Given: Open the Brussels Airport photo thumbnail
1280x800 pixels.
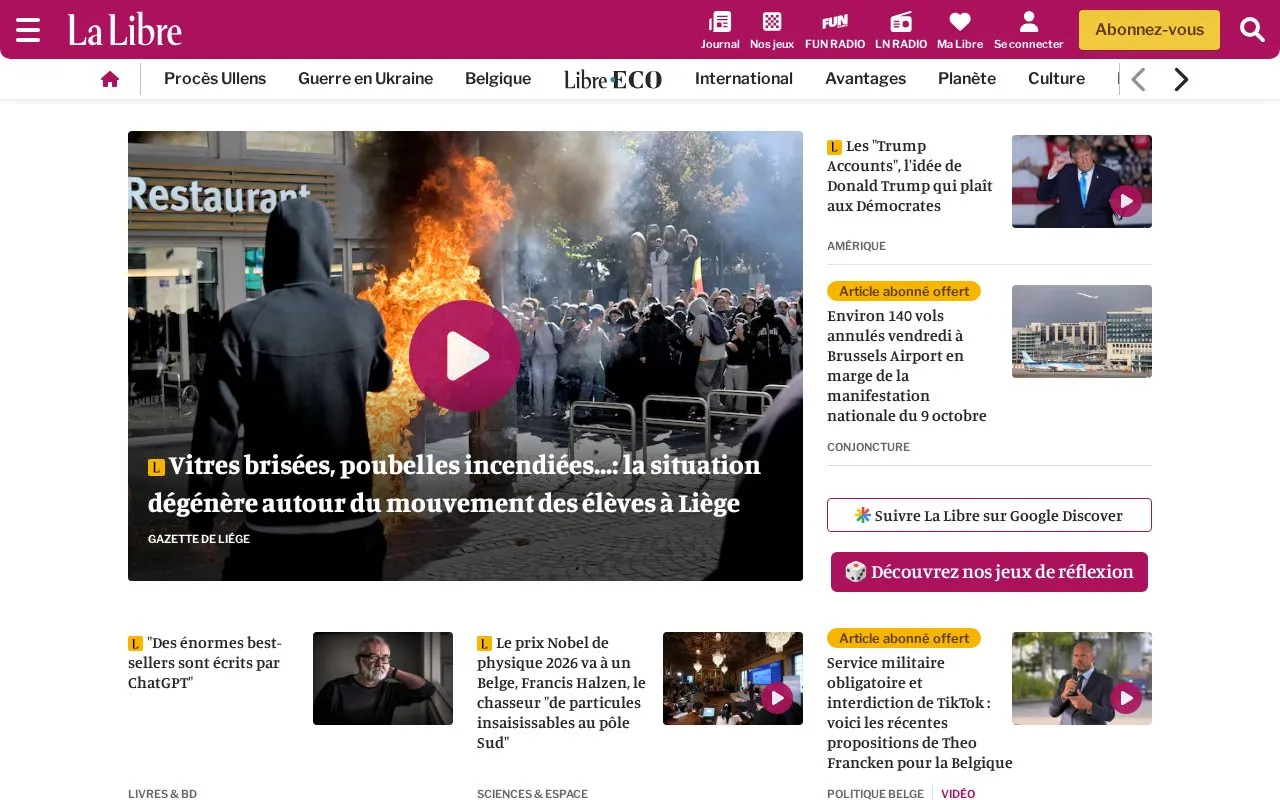Looking at the screenshot, I should tap(1082, 331).
